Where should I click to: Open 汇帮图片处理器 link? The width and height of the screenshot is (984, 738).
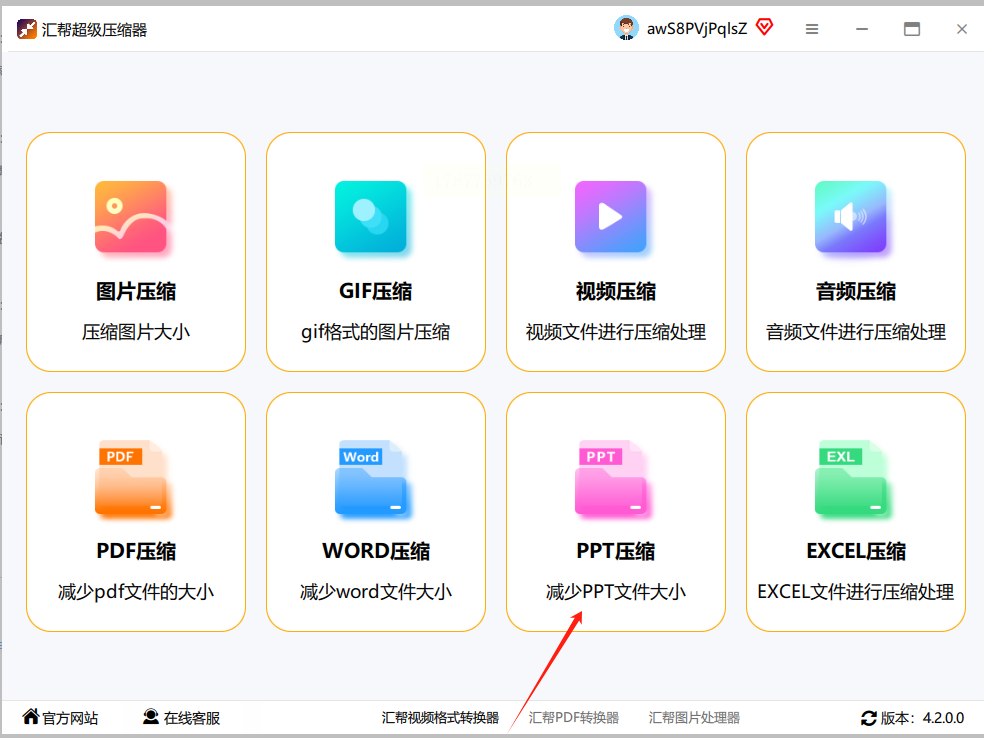pyautogui.click(x=694, y=718)
